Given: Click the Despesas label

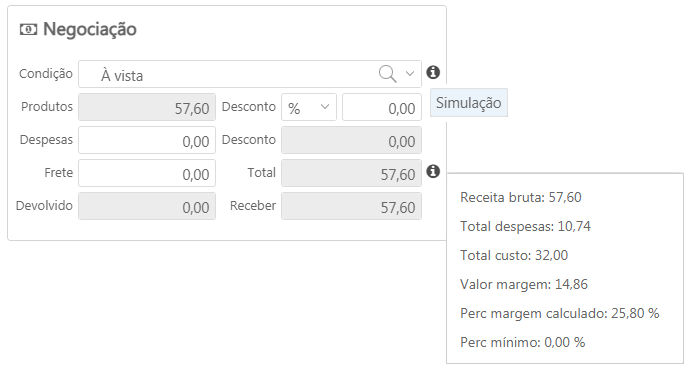Looking at the screenshot, I should tap(46, 140).
